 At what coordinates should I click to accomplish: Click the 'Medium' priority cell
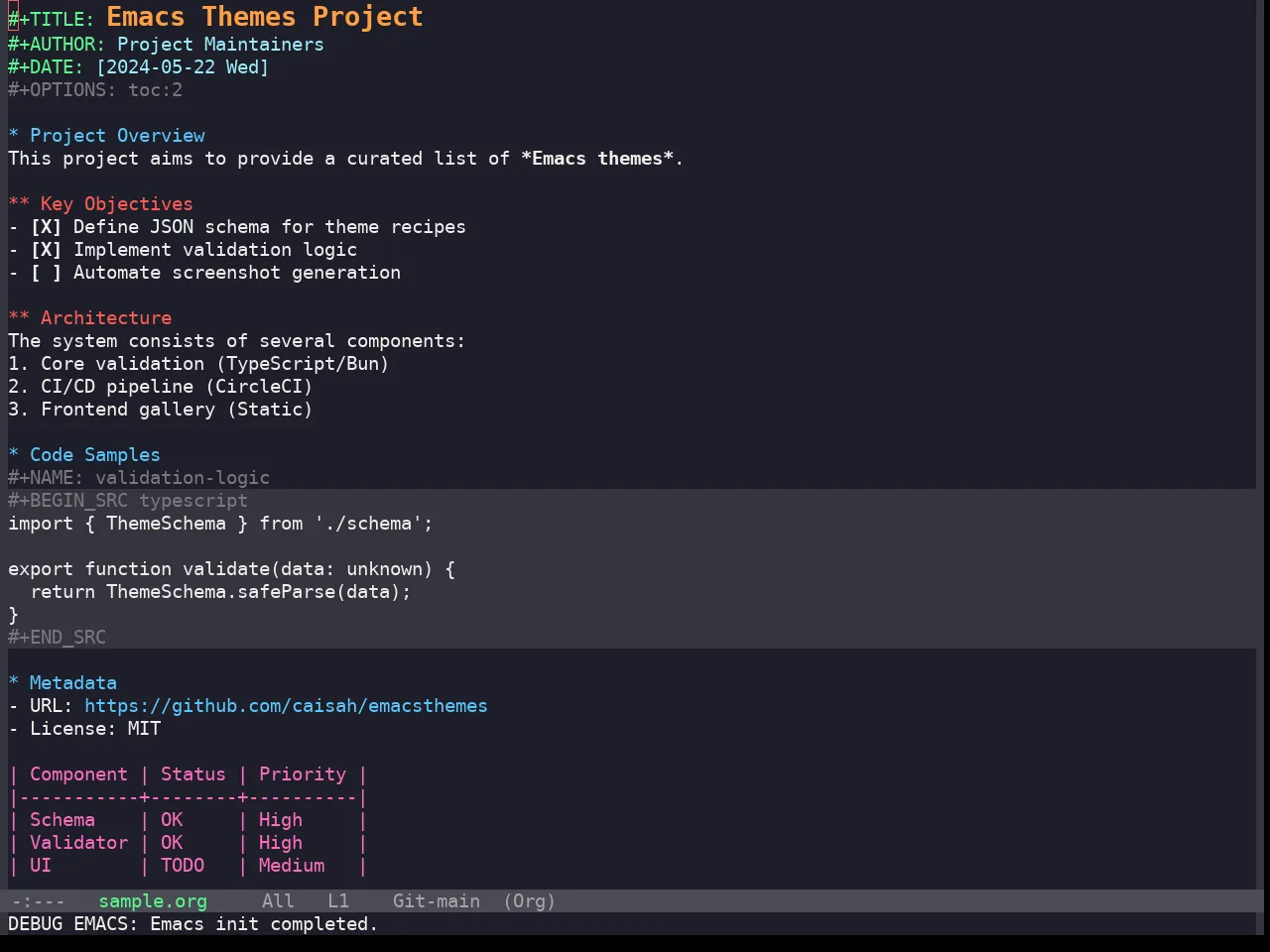click(x=292, y=866)
